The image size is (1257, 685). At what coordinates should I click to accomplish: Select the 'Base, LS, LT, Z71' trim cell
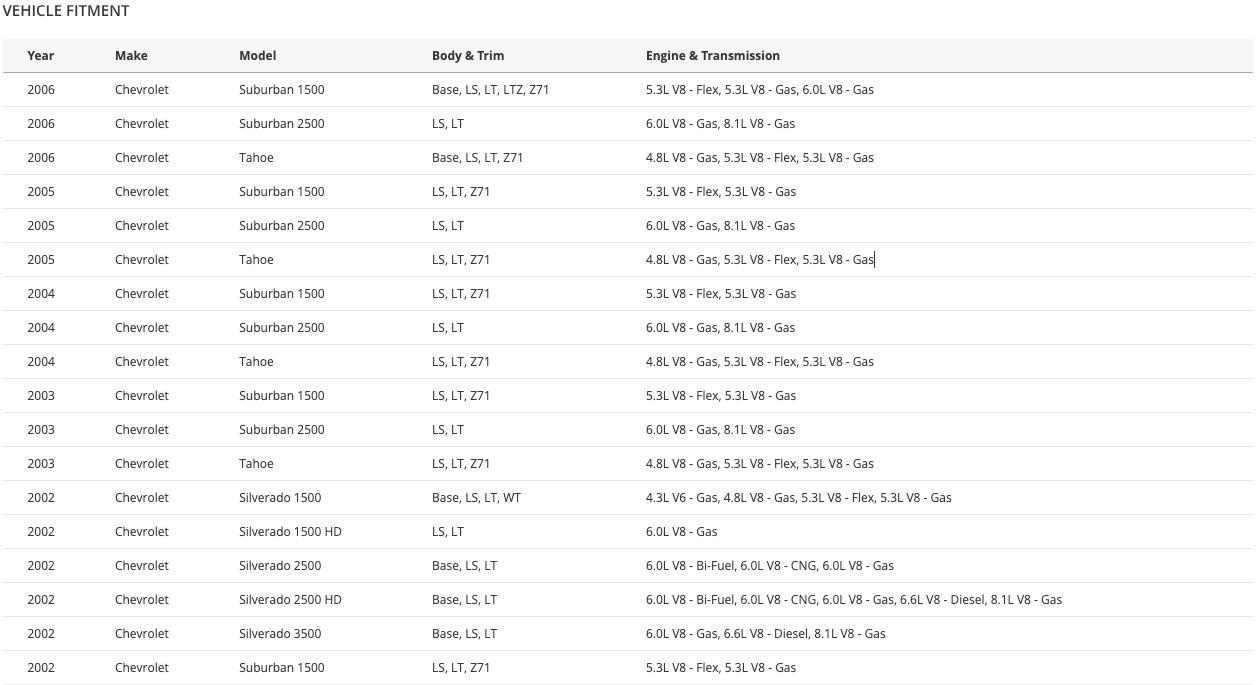(x=477, y=158)
